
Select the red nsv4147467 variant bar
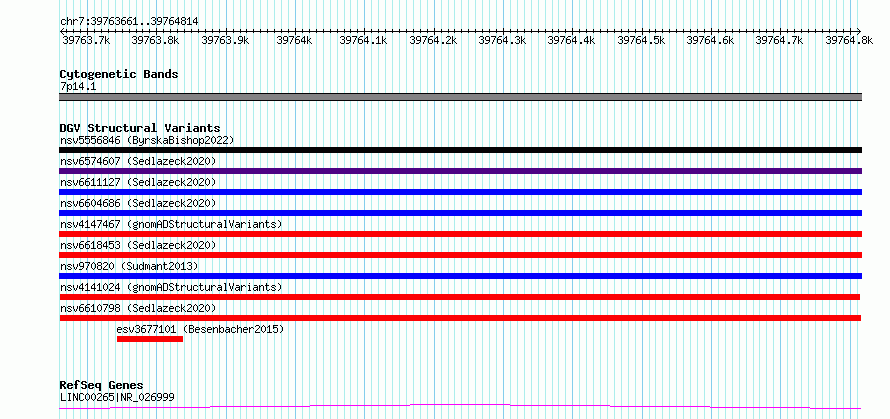click(460, 234)
